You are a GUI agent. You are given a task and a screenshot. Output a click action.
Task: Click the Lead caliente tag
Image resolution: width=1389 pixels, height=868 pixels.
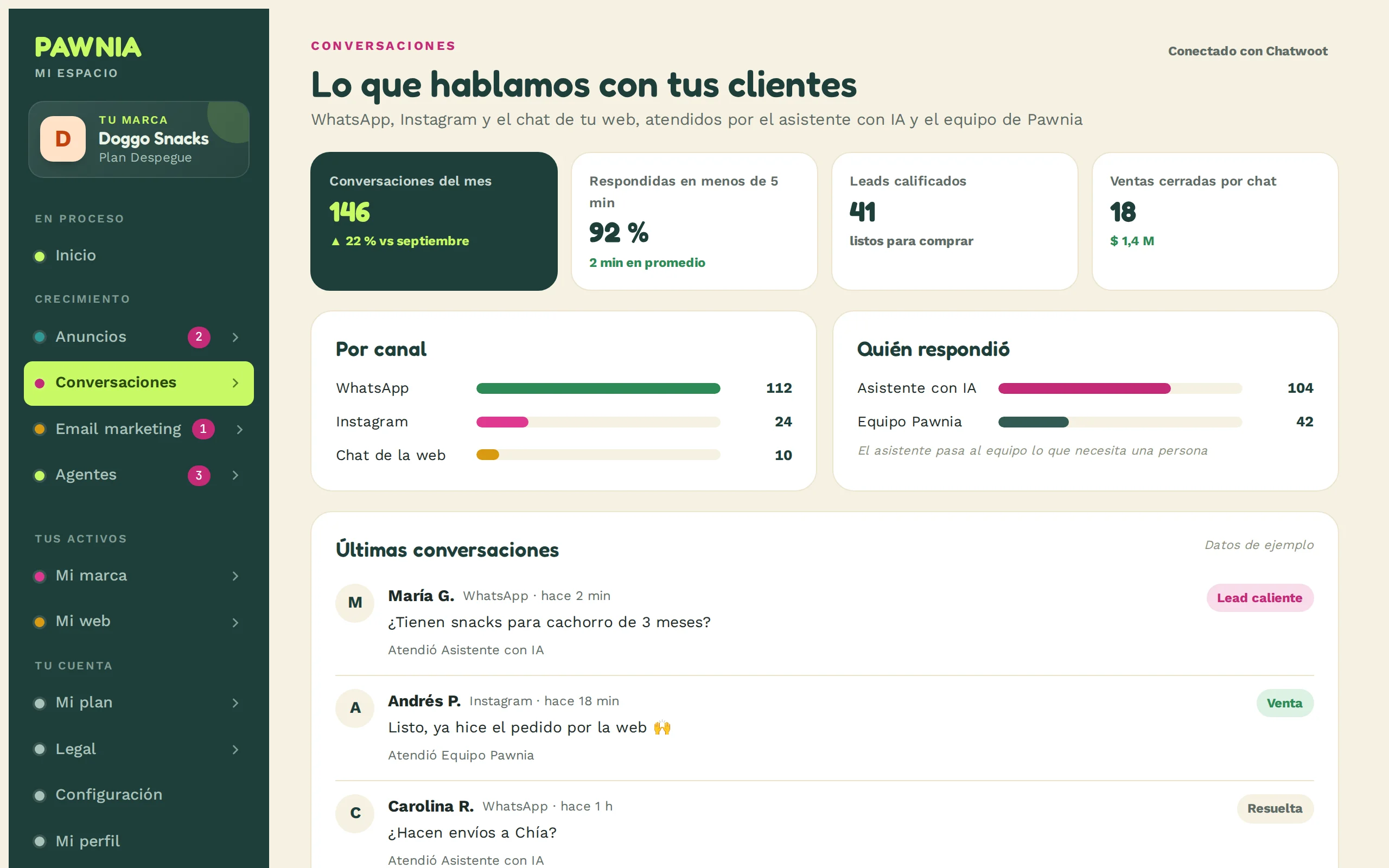coord(1259,598)
